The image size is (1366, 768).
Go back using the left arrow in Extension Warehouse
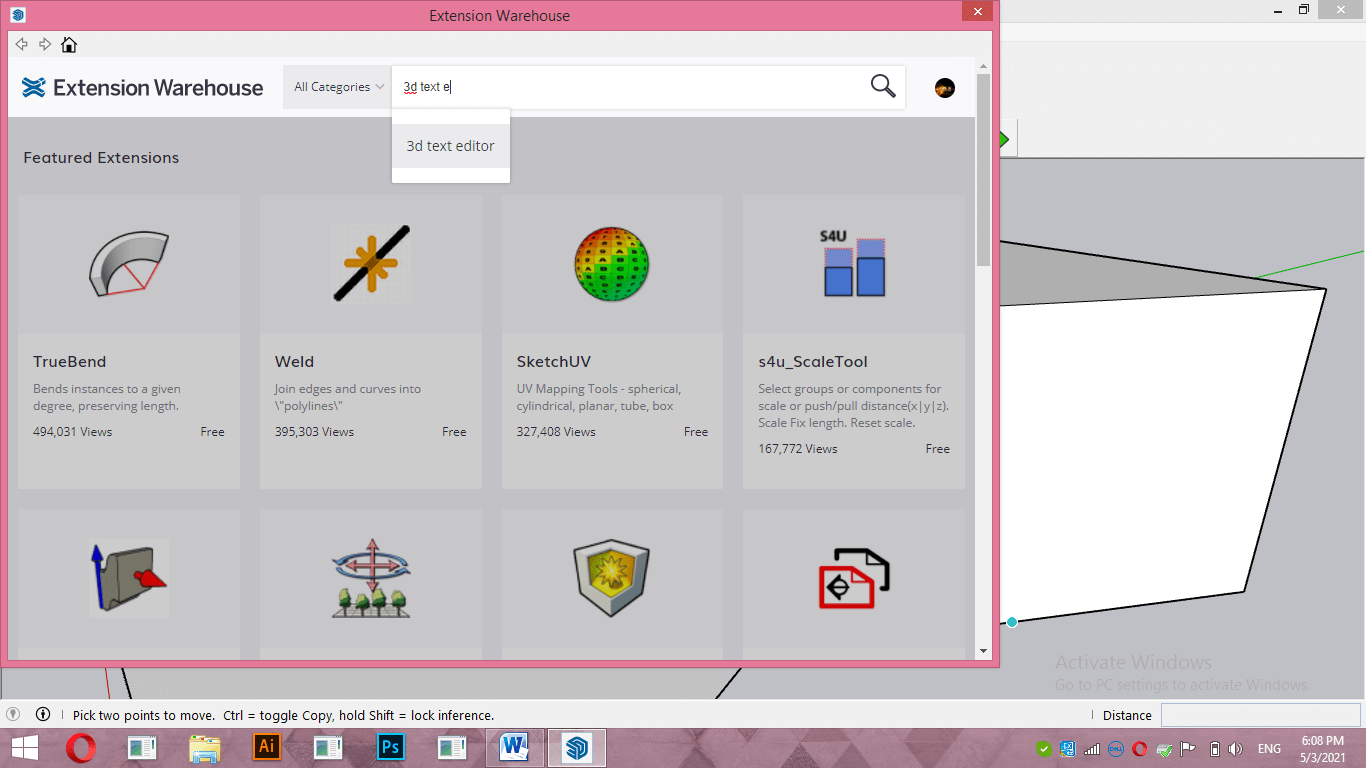coord(21,44)
